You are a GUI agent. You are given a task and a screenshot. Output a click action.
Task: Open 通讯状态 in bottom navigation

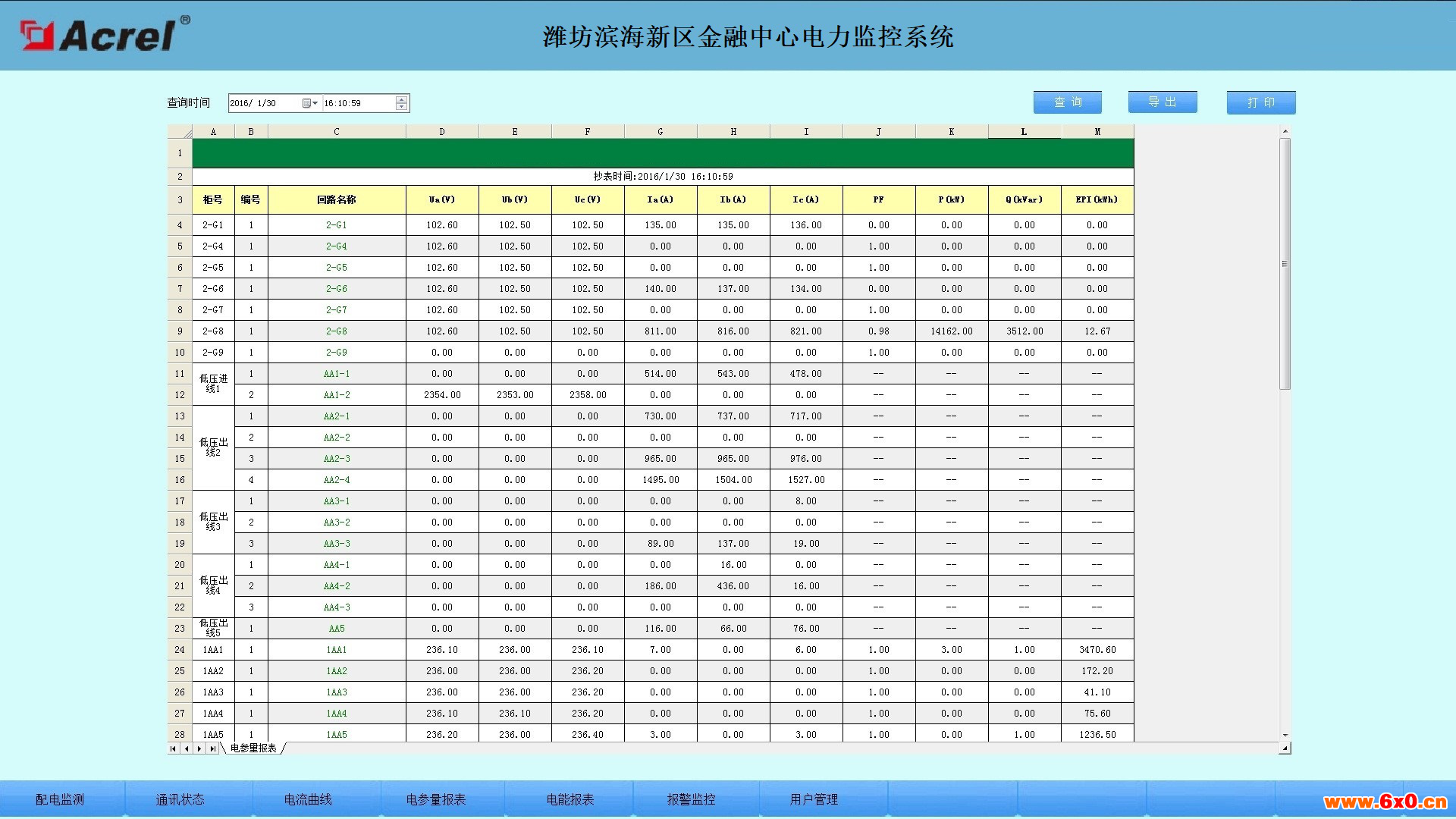click(x=180, y=799)
